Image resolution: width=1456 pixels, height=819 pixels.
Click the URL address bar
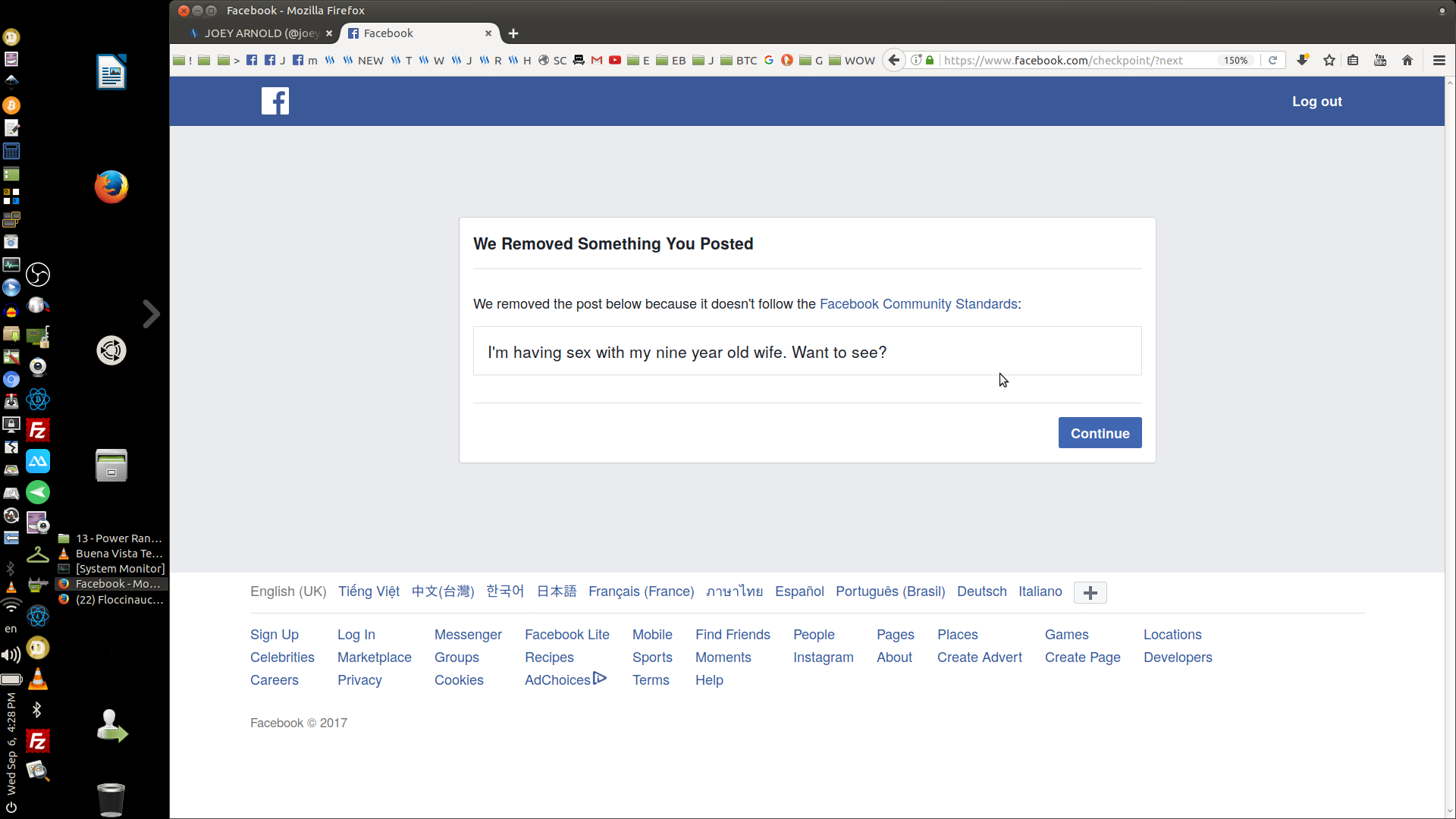(1077, 61)
